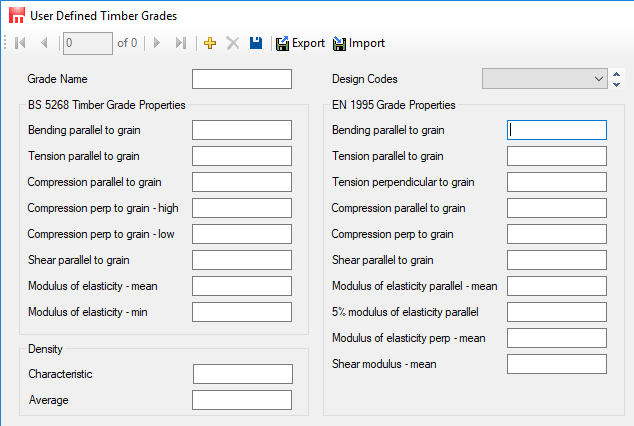Go to the first record
The height and width of the screenshot is (426, 634).
tap(20, 43)
